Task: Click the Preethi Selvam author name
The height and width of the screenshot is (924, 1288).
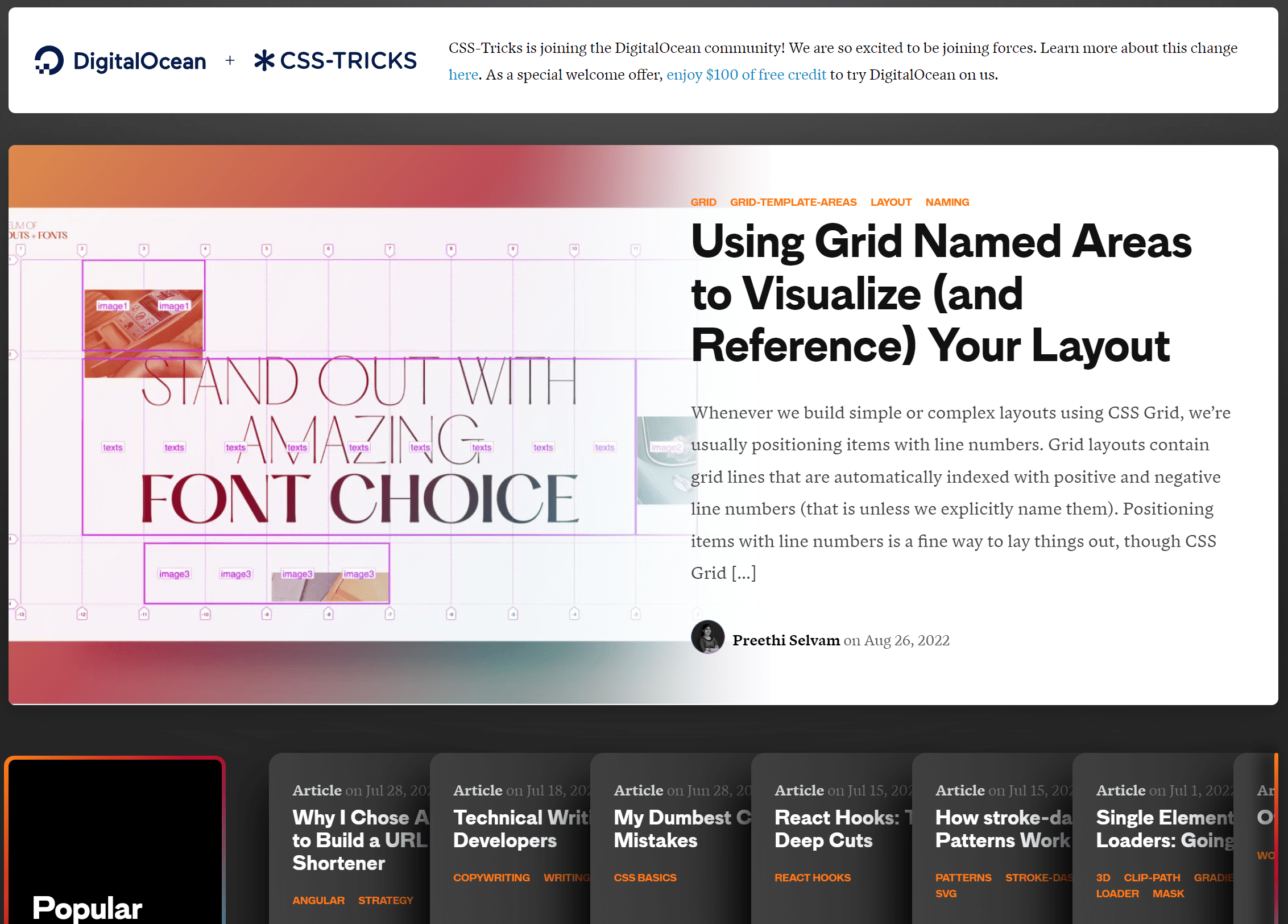Action: (786, 640)
